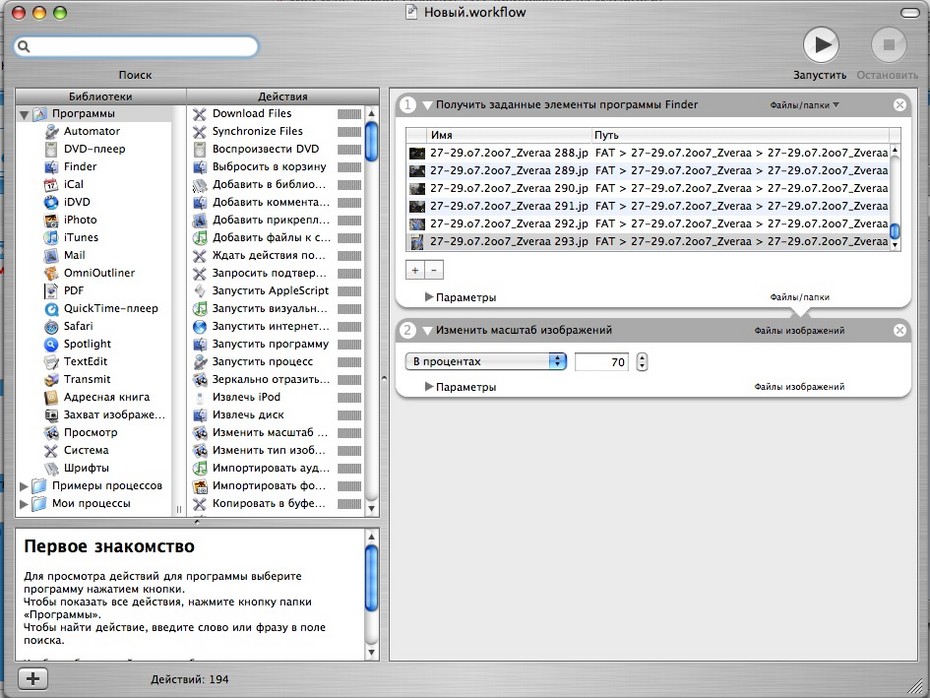Screen dimensions: 930x698
Task: Select iDVD library item
Action: pos(77,202)
